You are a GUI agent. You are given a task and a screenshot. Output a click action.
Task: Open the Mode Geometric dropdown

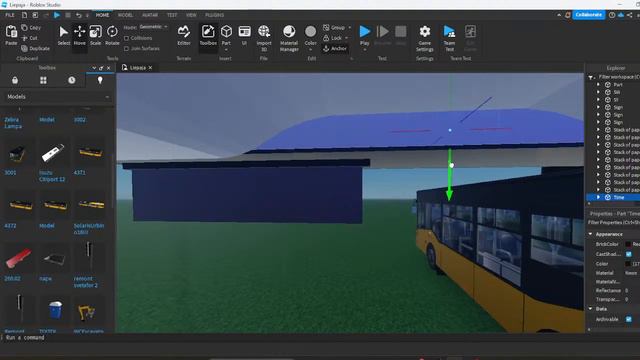coord(153,27)
